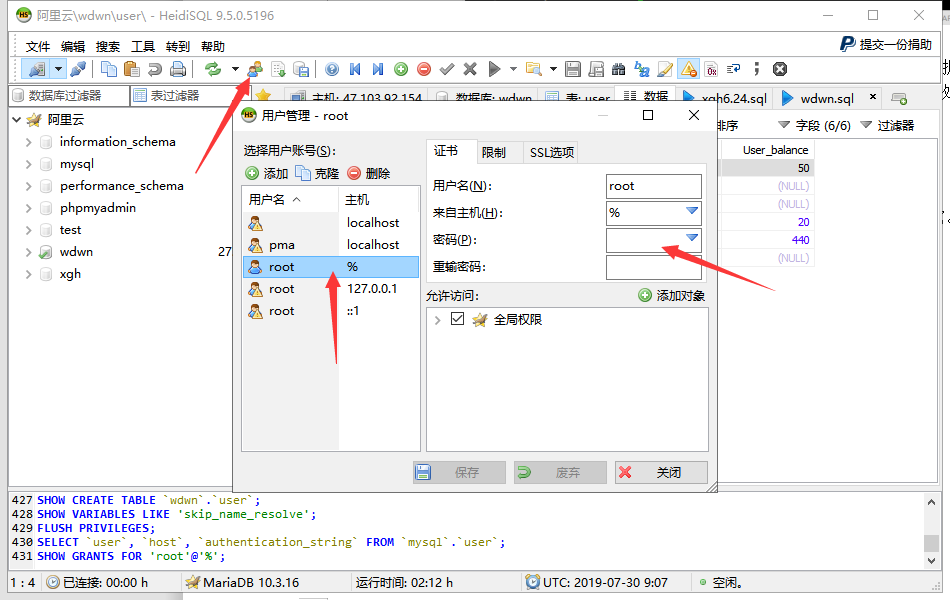Viewport: 950px width, 600px height.
Task: Toggle the stop-on-errors warning icon
Action: [x=688, y=69]
